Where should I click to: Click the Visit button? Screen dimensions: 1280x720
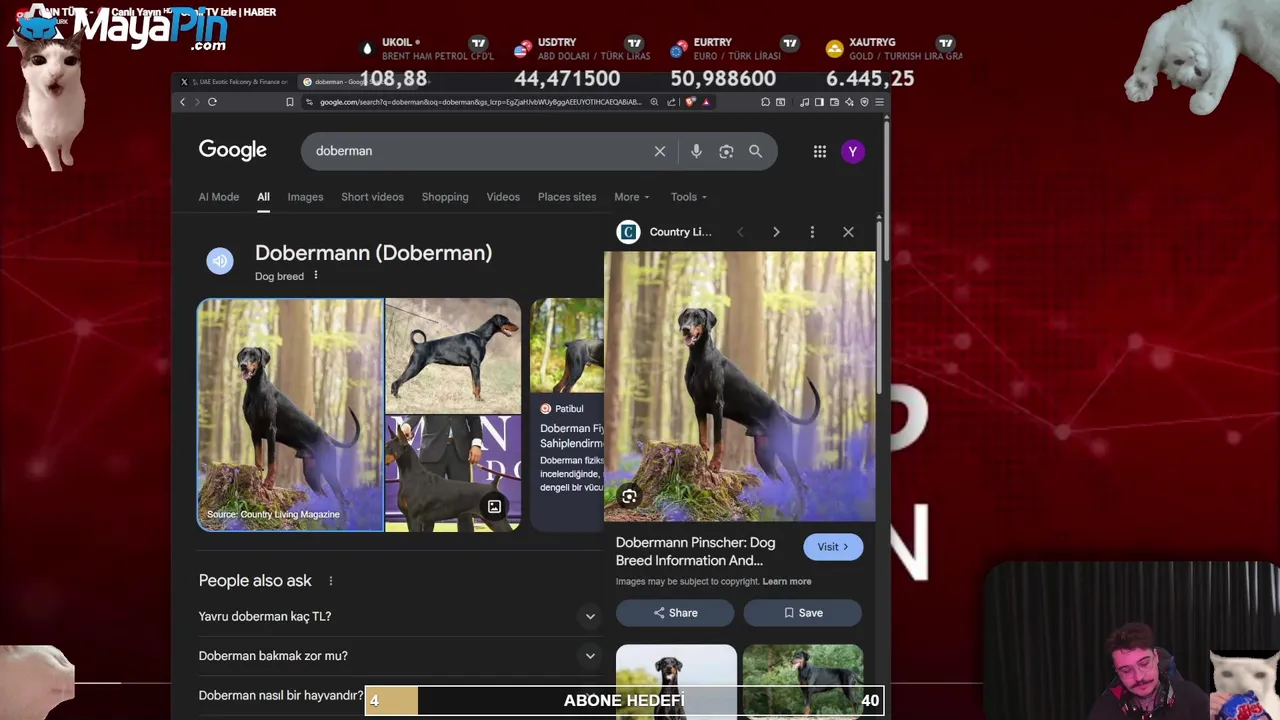point(833,547)
